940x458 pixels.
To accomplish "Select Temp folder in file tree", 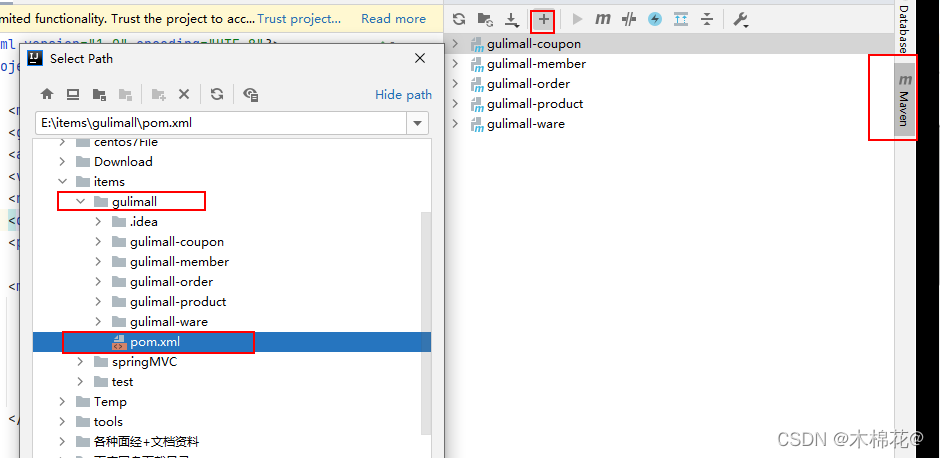I will [x=101, y=402].
